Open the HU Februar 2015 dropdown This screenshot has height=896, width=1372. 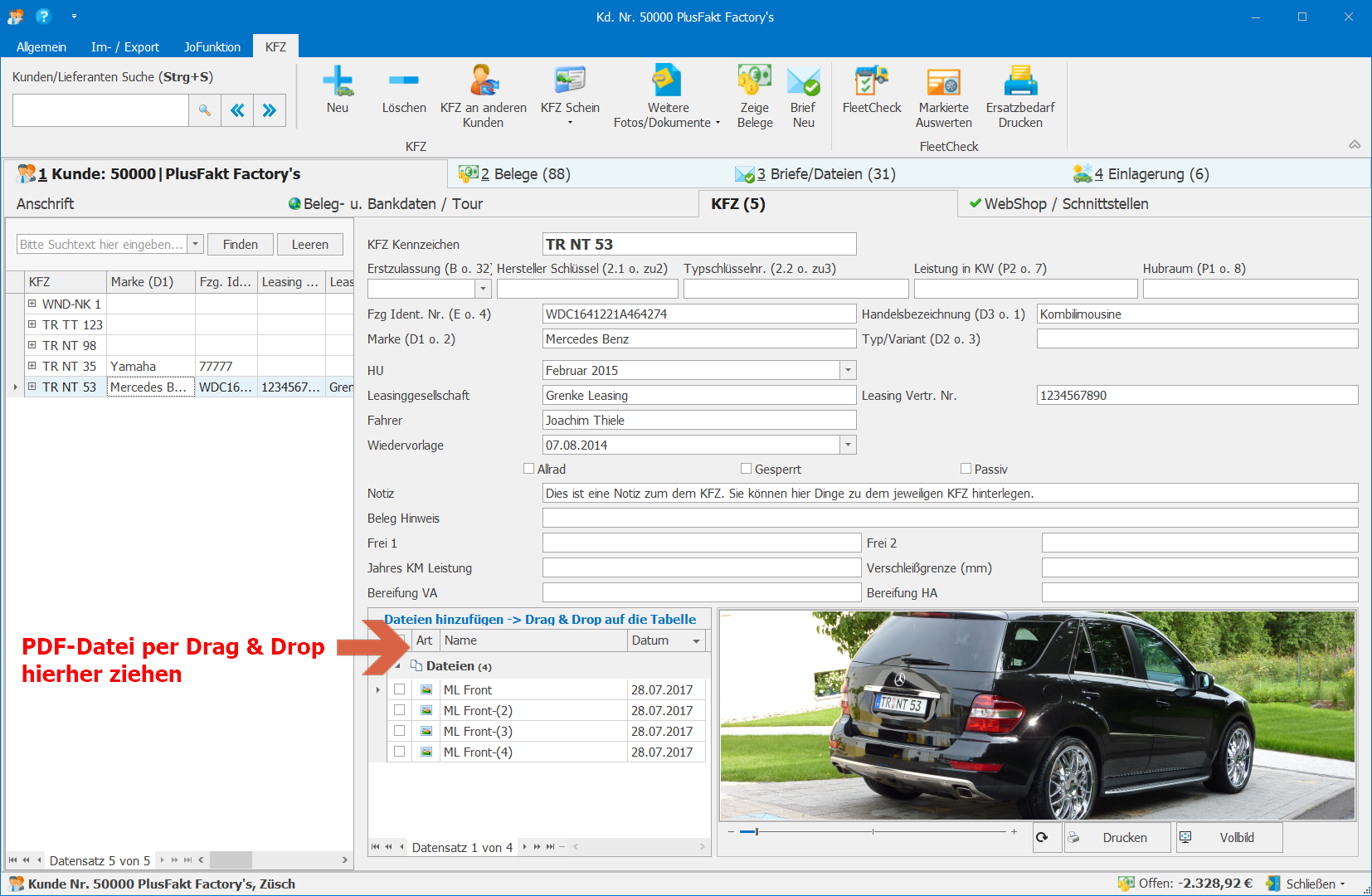coord(848,370)
